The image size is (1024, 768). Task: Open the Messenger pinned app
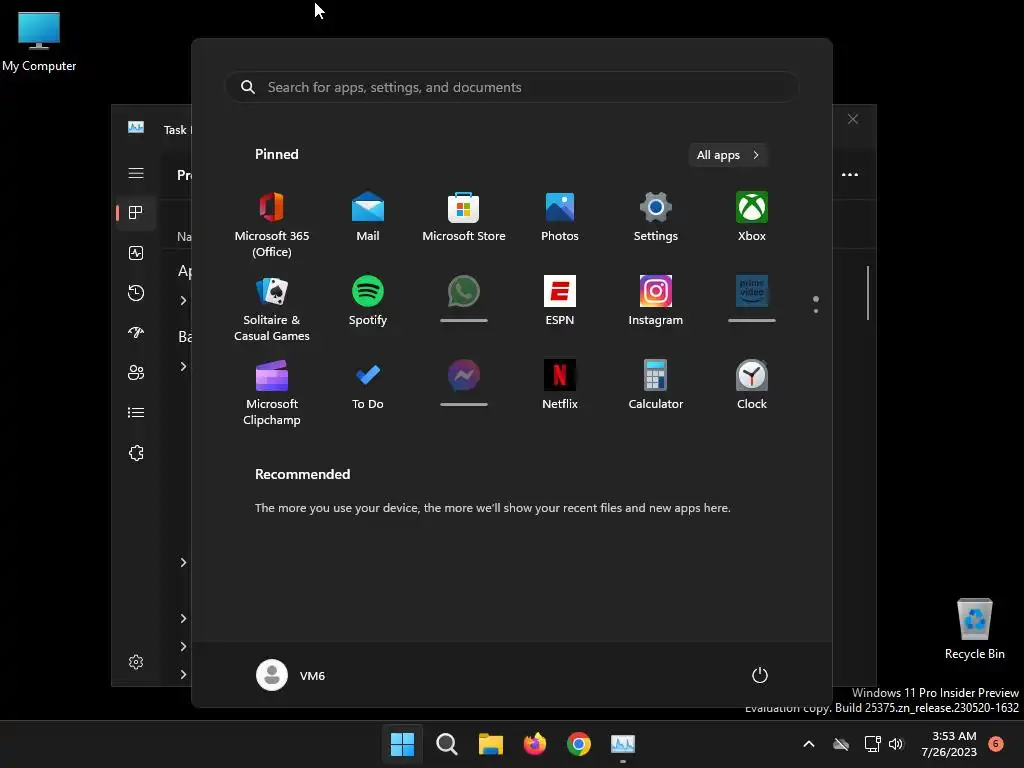coord(464,383)
